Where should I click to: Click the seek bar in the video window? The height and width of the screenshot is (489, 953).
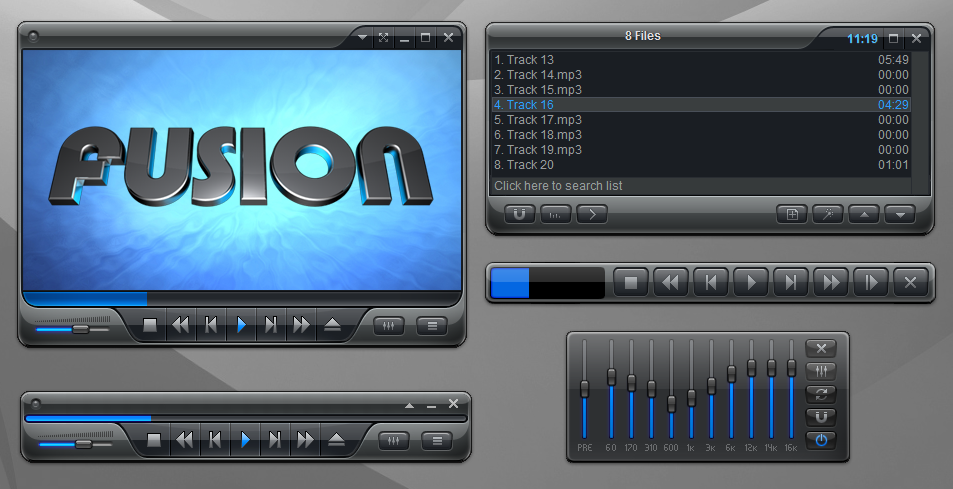point(241,298)
